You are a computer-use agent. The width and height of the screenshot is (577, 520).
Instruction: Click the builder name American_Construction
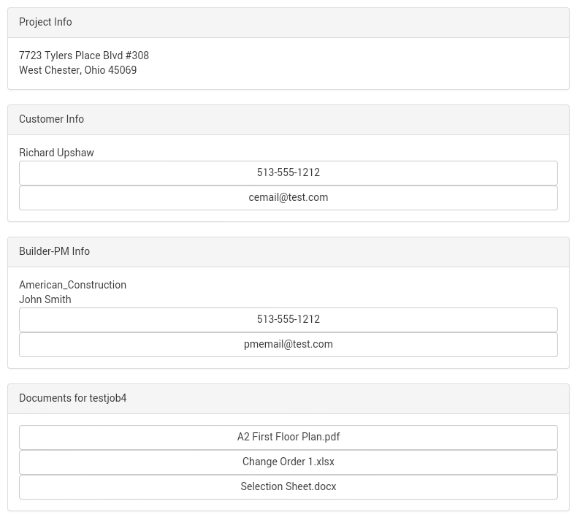(73, 285)
